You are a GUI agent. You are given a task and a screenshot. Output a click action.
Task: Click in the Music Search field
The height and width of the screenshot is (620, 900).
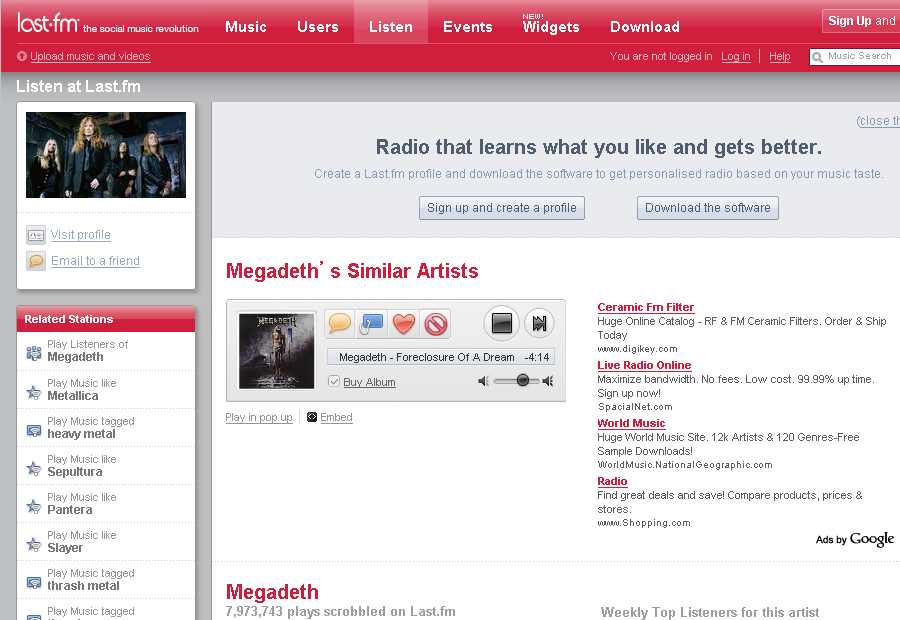(860, 57)
